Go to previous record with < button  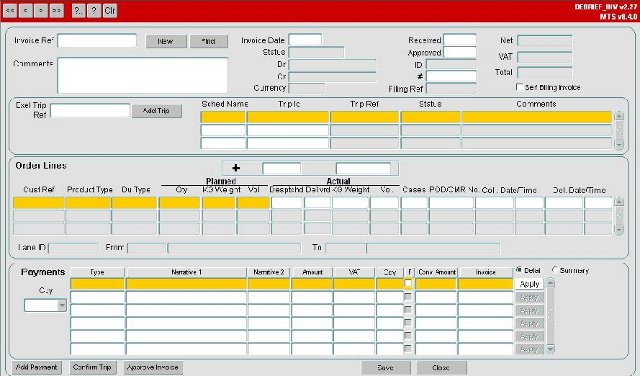[26, 10]
